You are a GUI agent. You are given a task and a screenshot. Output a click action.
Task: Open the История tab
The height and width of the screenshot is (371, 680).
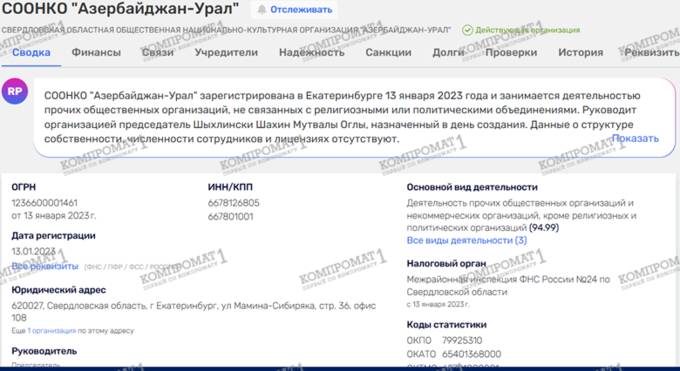pyautogui.click(x=580, y=53)
